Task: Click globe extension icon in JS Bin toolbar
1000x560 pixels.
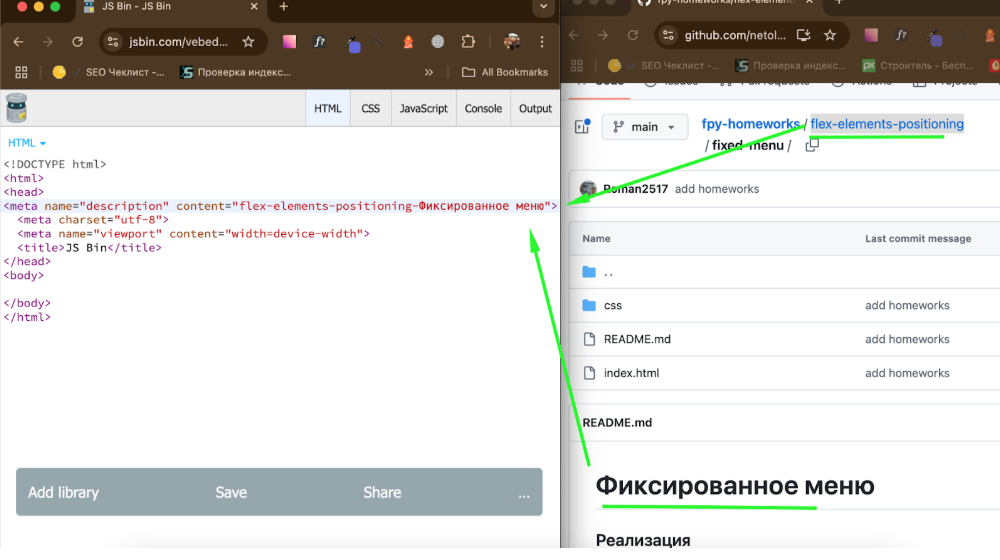Action: (x=438, y=42)
